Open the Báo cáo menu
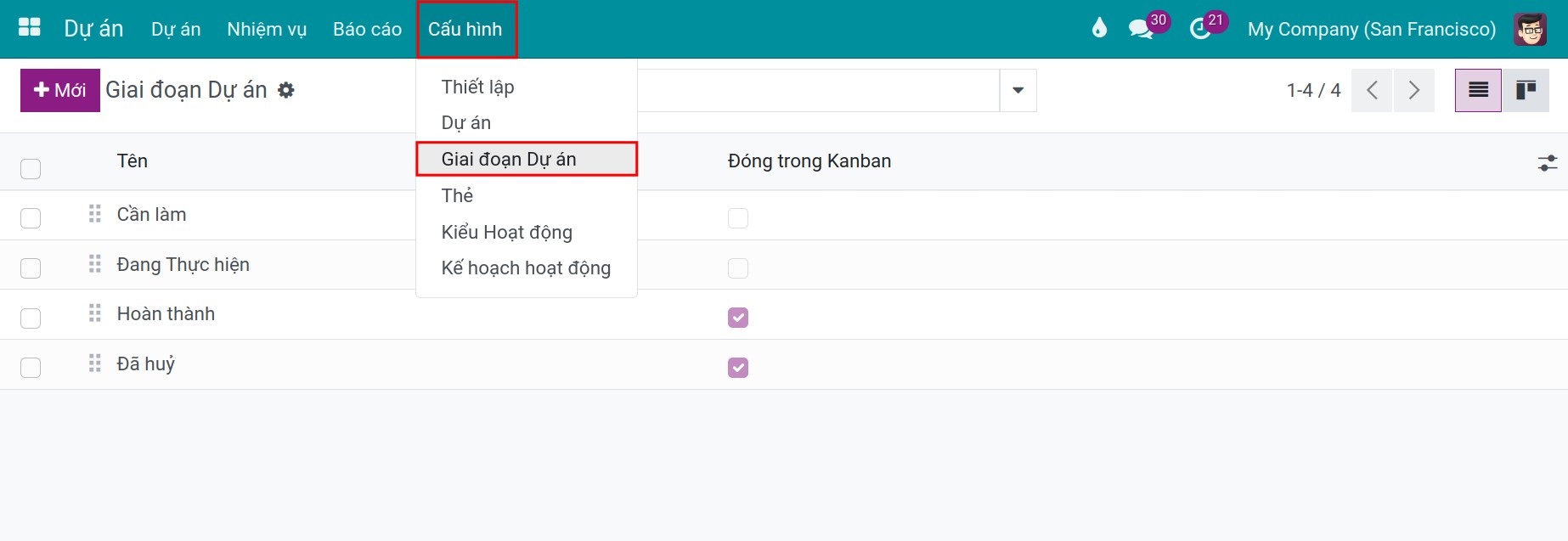The height and width of the screenshot is (541, 1568). pyautogui.click(x=367, y=29)
